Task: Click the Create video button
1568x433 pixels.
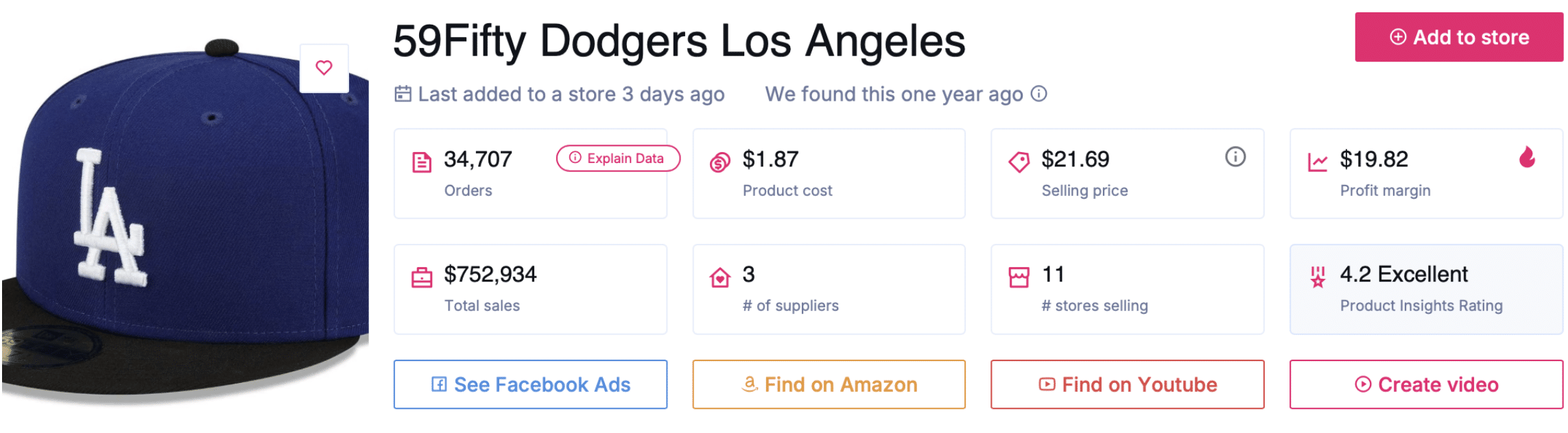Action: (1425, 384)
